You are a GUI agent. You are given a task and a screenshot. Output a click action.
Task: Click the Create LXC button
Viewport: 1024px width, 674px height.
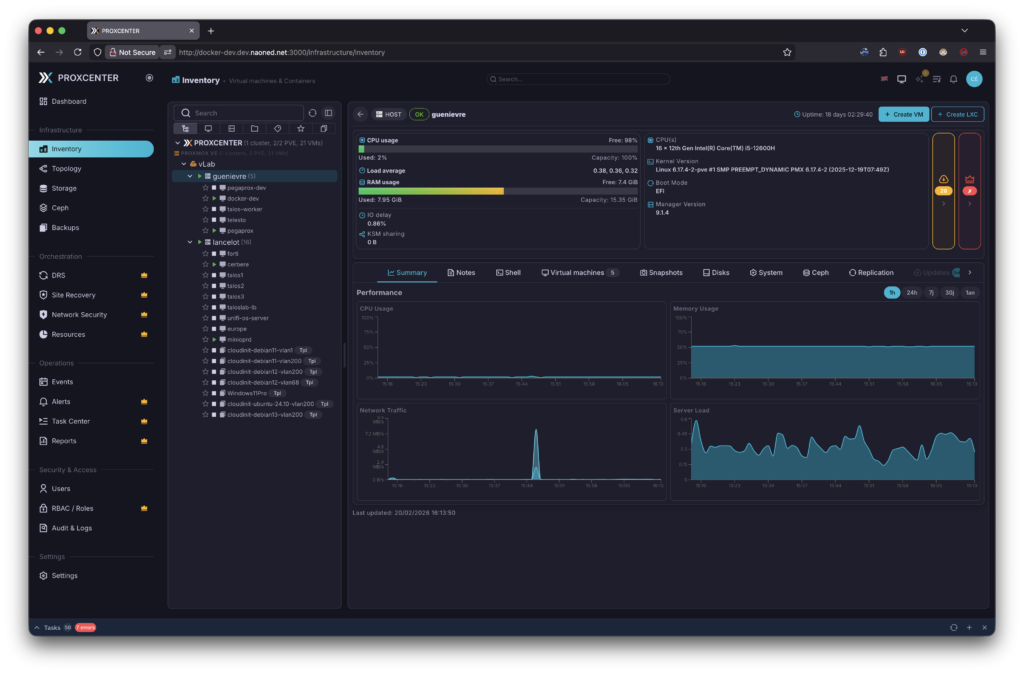958,114
